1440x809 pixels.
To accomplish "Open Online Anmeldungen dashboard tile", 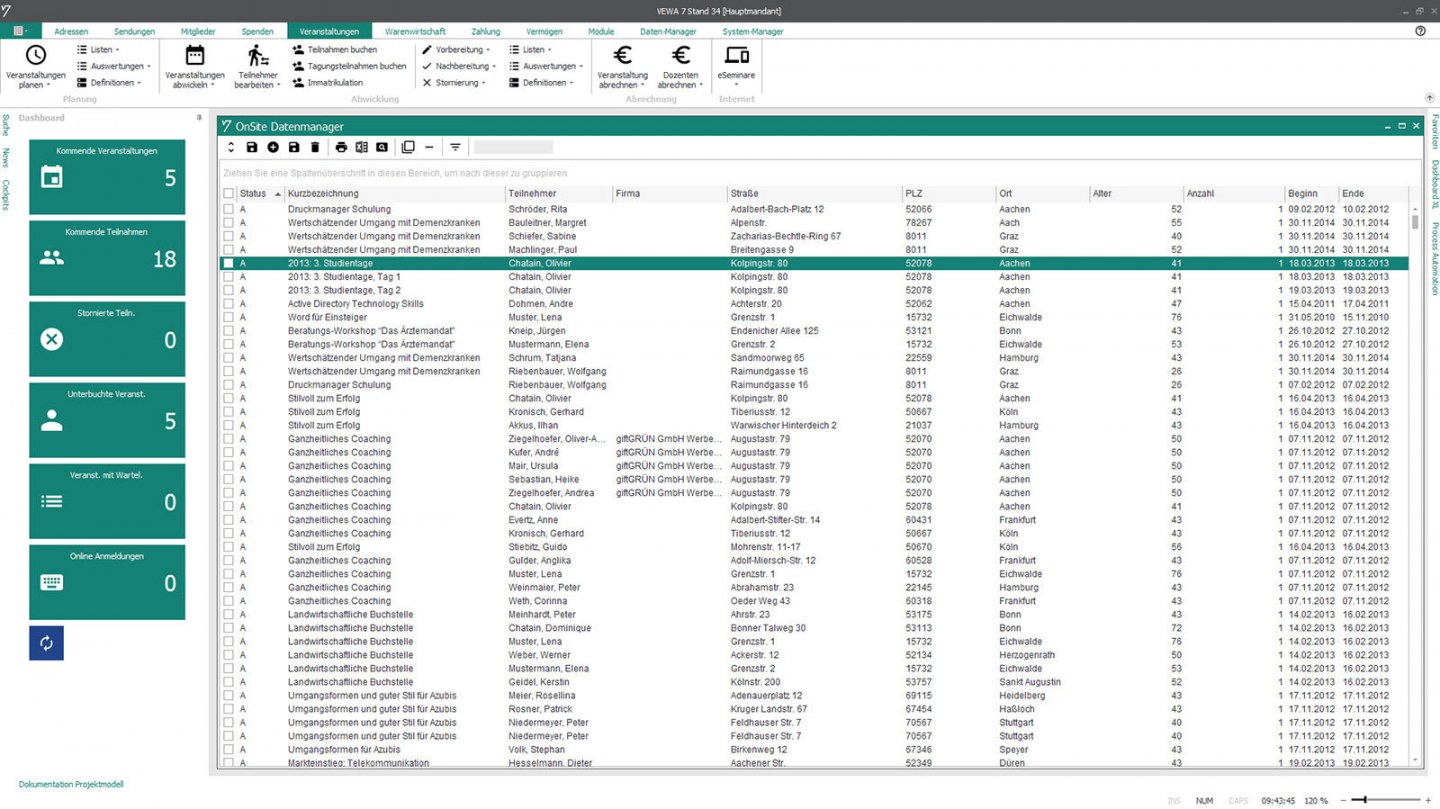I will (x=107, y=582).
